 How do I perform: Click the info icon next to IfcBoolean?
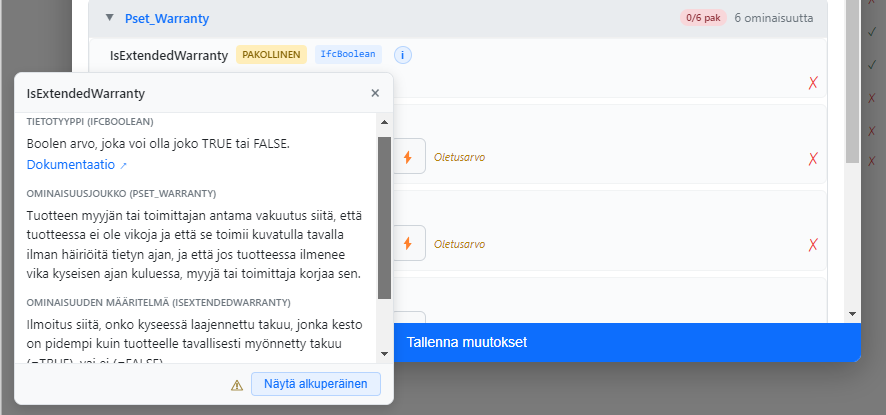click(402, 54)
